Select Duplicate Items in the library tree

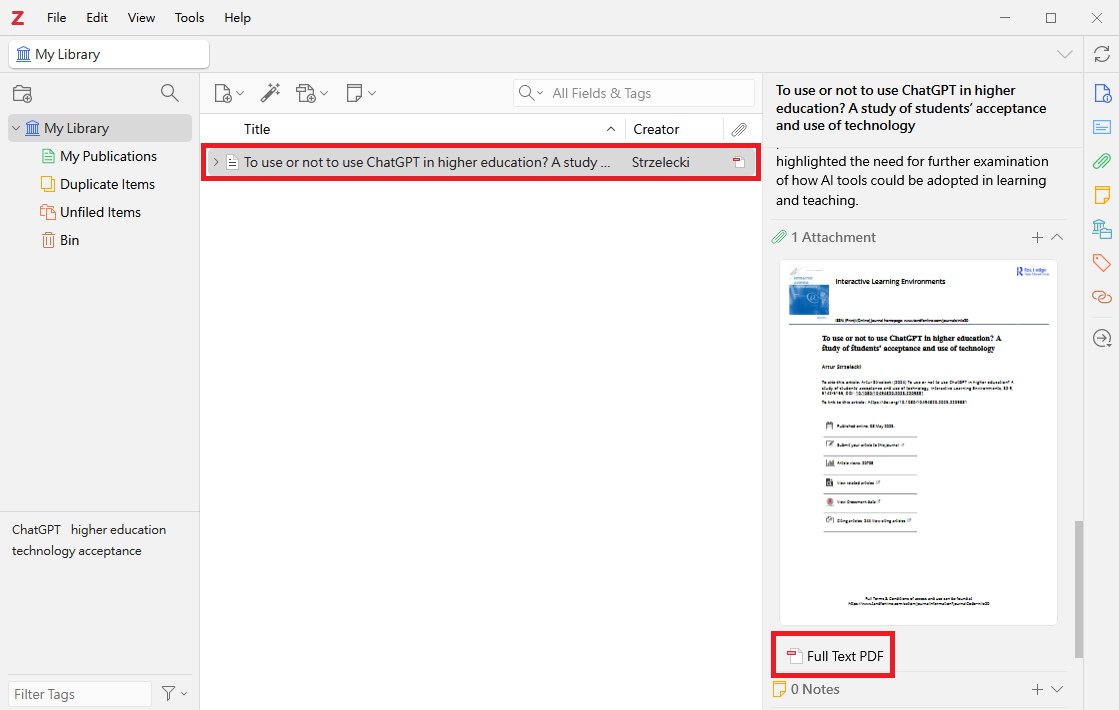[107, 184]
